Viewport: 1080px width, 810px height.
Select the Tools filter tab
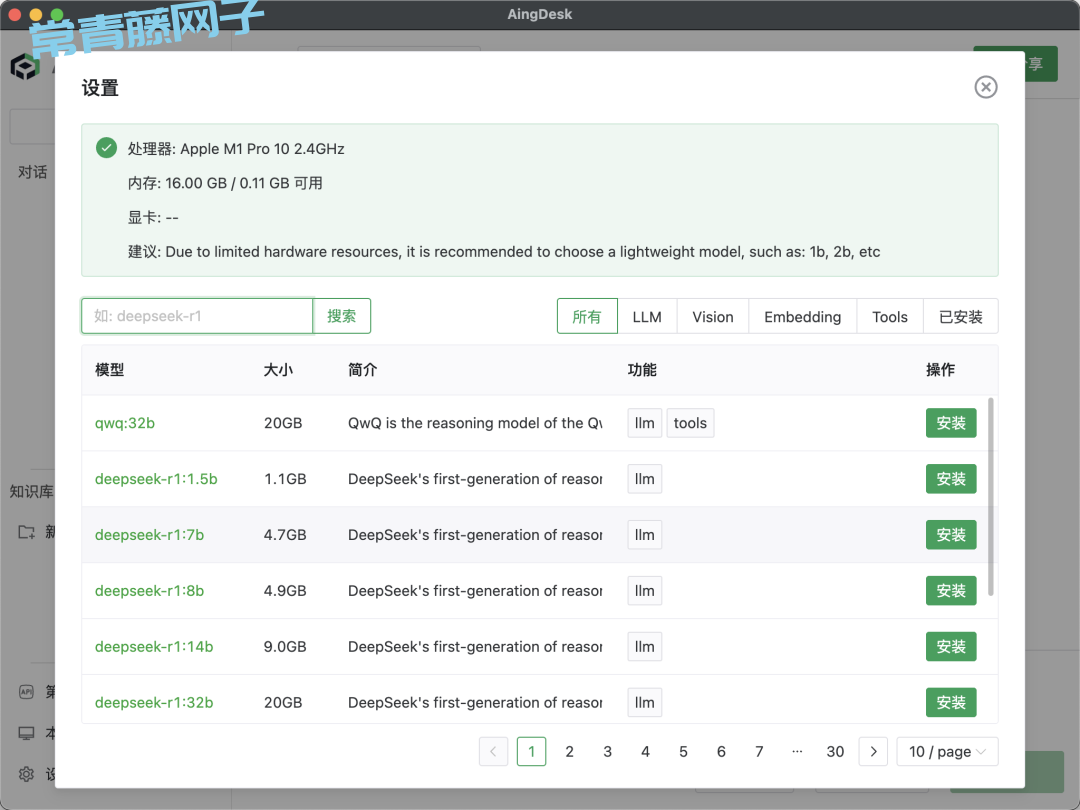[890, 317]
